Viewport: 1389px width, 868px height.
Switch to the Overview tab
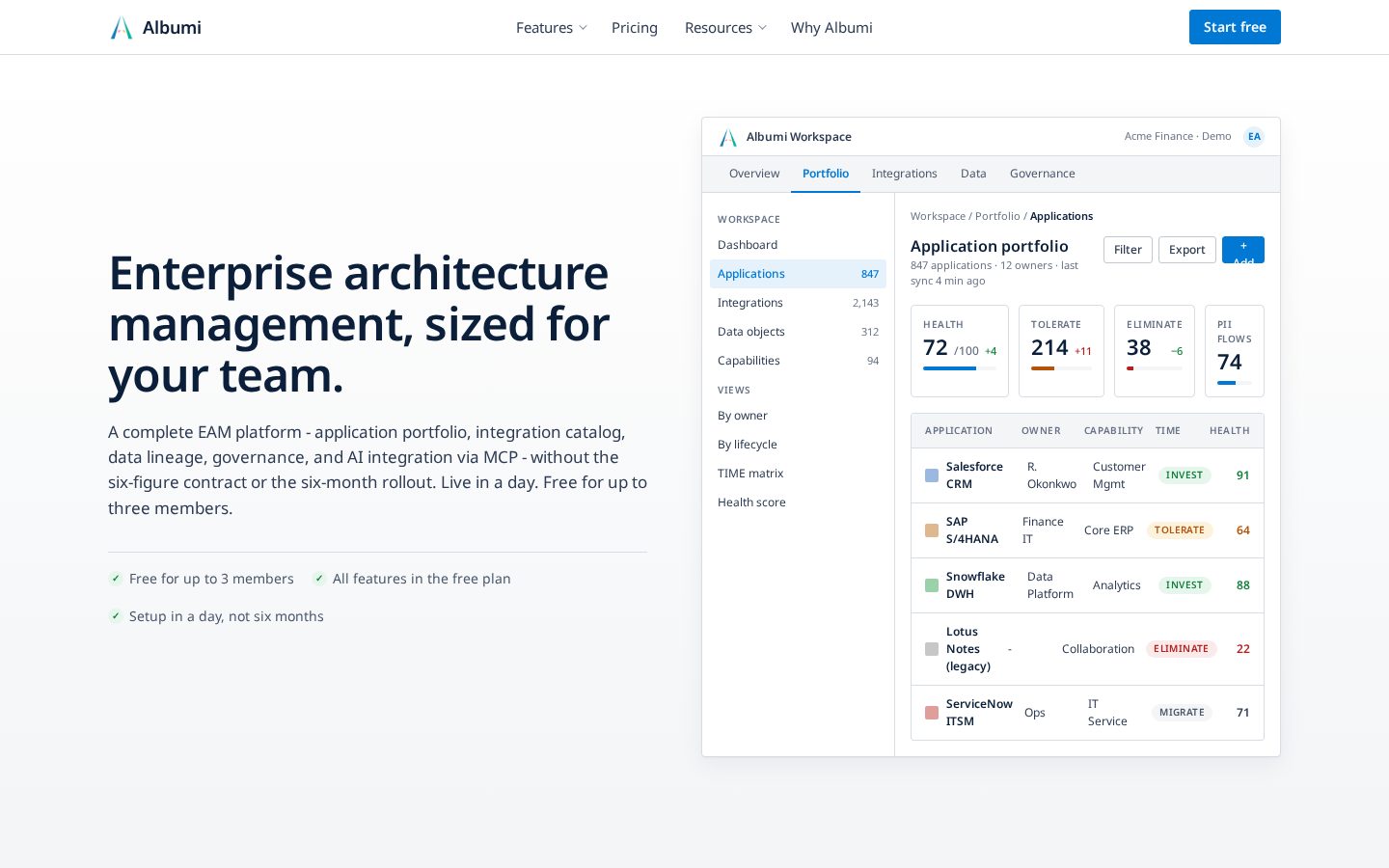click(x=754, y=174)
